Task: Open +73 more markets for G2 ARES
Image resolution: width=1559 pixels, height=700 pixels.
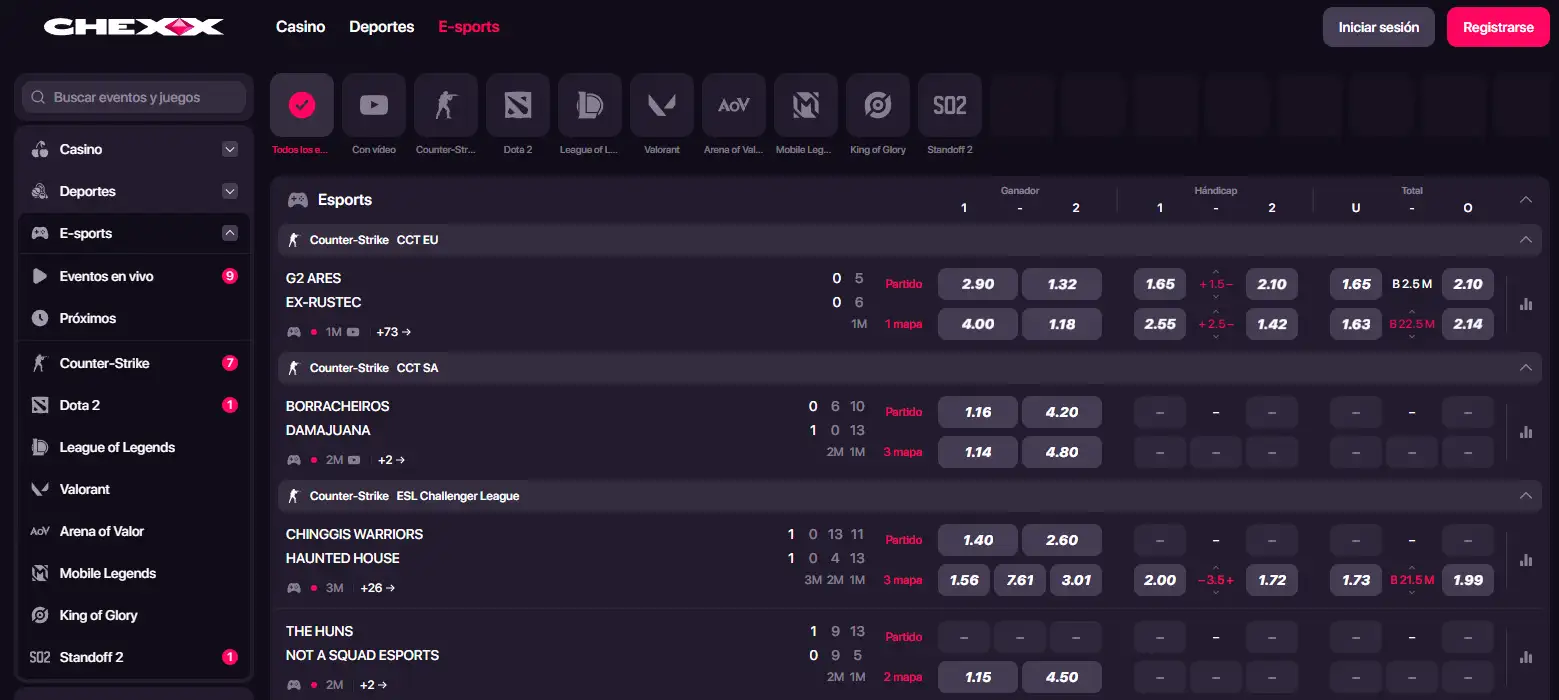Action: [393, 332]
